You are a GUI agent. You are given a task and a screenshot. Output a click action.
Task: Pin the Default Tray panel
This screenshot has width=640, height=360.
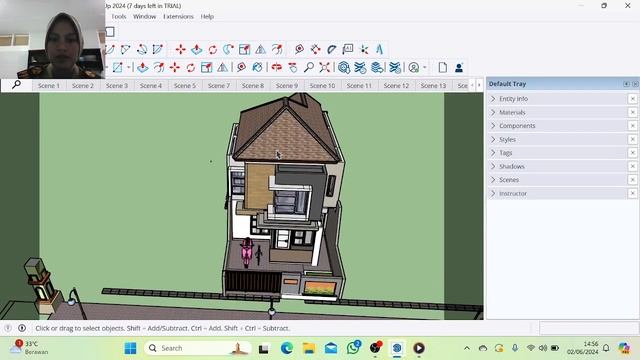pyautogui.click(x=627, y=84)
